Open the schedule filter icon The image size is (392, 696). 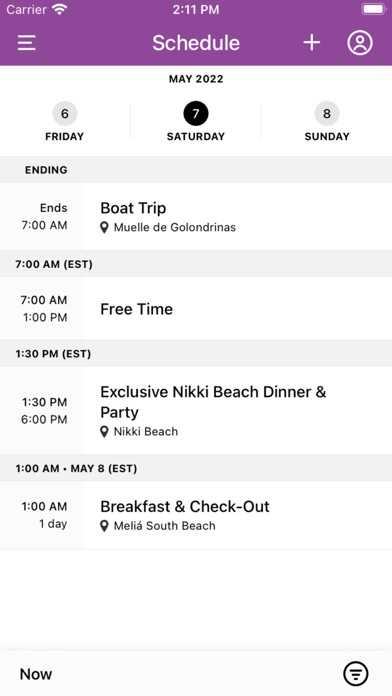tap(356, 674)
